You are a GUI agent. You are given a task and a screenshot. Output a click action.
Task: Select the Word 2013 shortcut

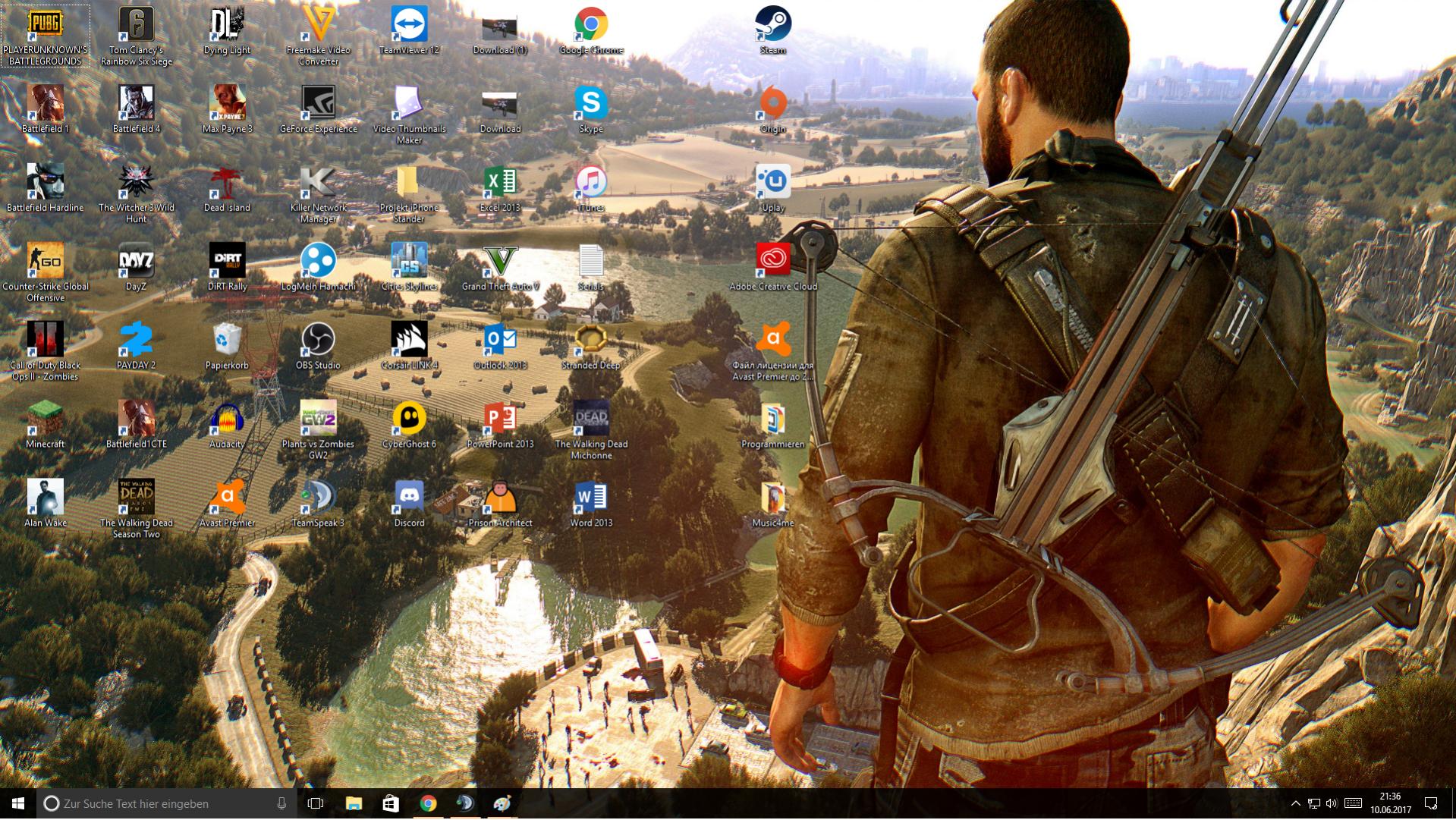coord(591,504)
